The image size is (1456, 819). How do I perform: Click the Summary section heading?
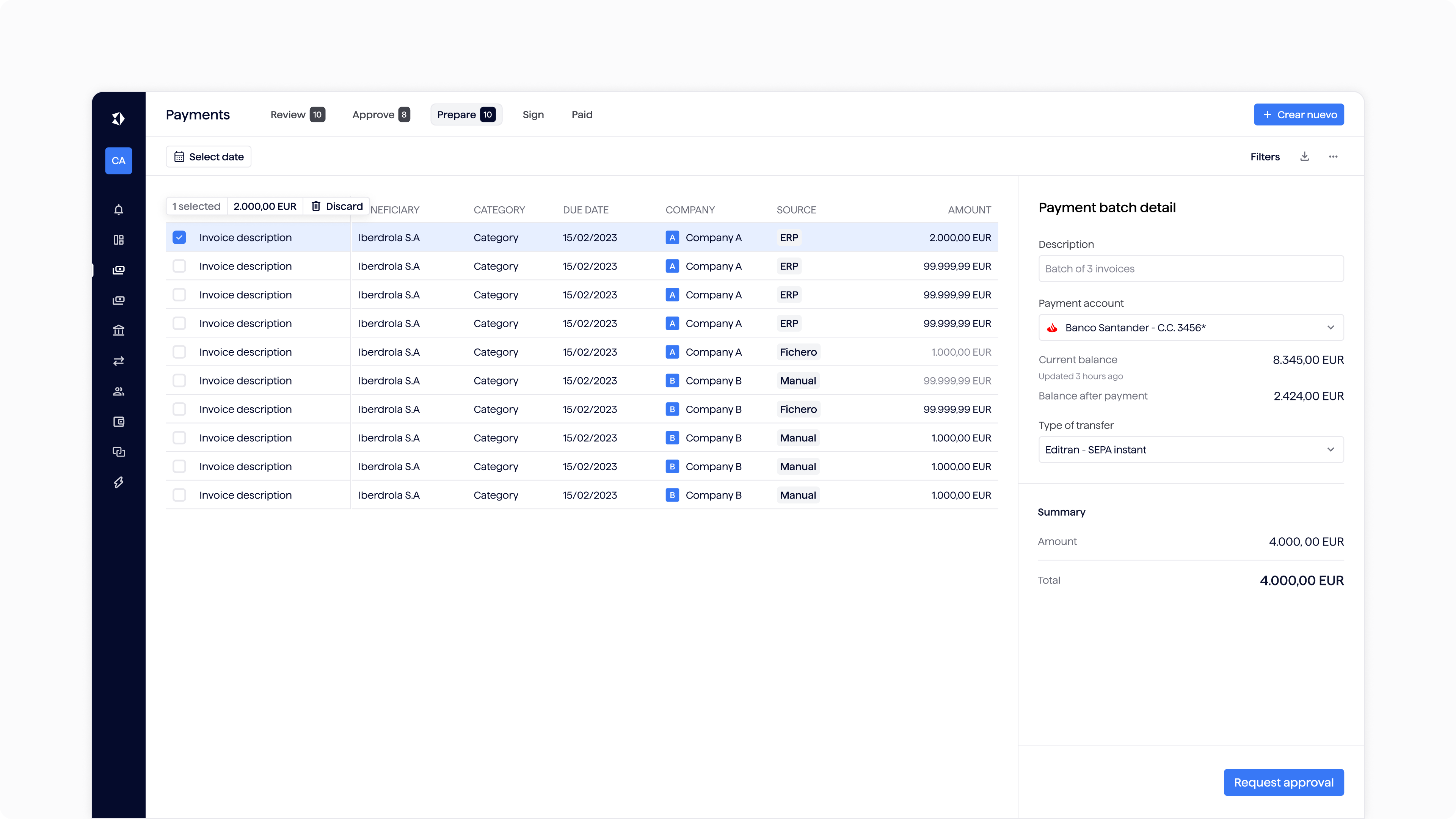click(x=1062, y=512)
